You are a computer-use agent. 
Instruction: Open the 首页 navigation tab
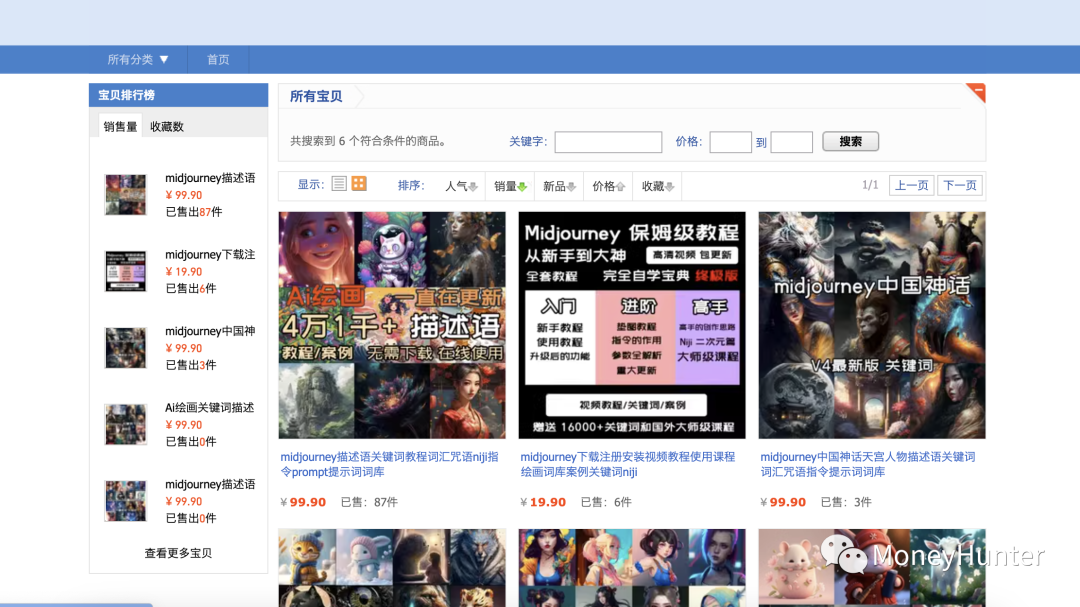pos(218,59)
